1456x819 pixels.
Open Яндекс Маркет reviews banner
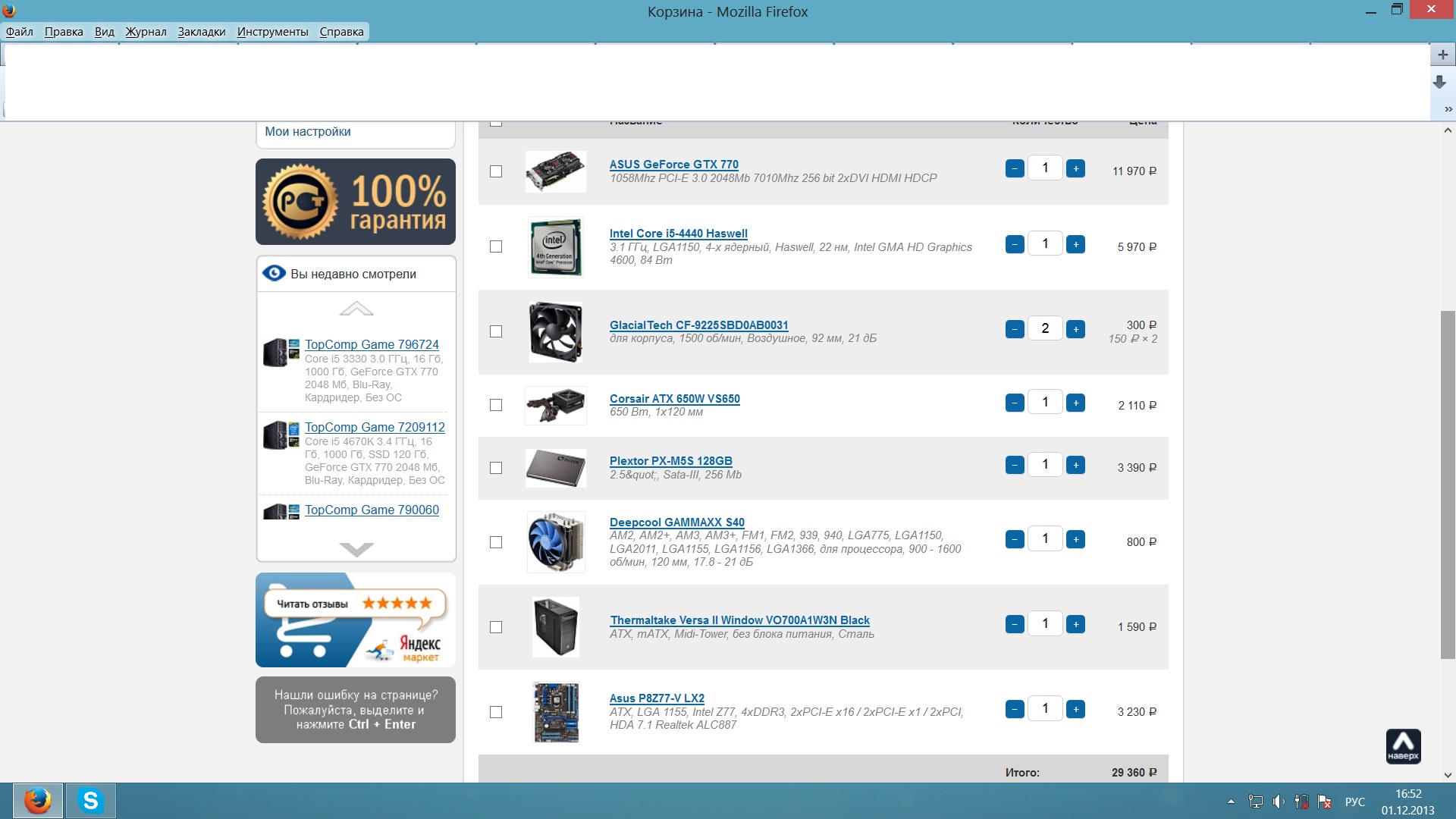coord(356,620)
